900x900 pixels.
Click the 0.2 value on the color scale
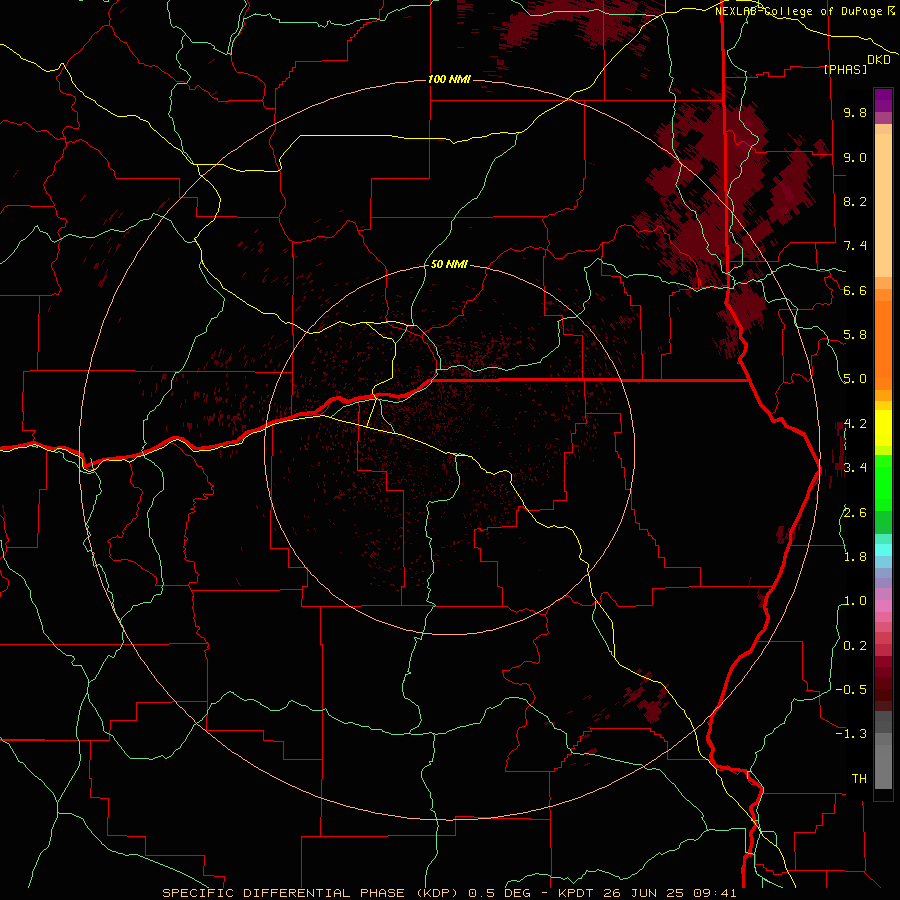click(x=855, y=646)
